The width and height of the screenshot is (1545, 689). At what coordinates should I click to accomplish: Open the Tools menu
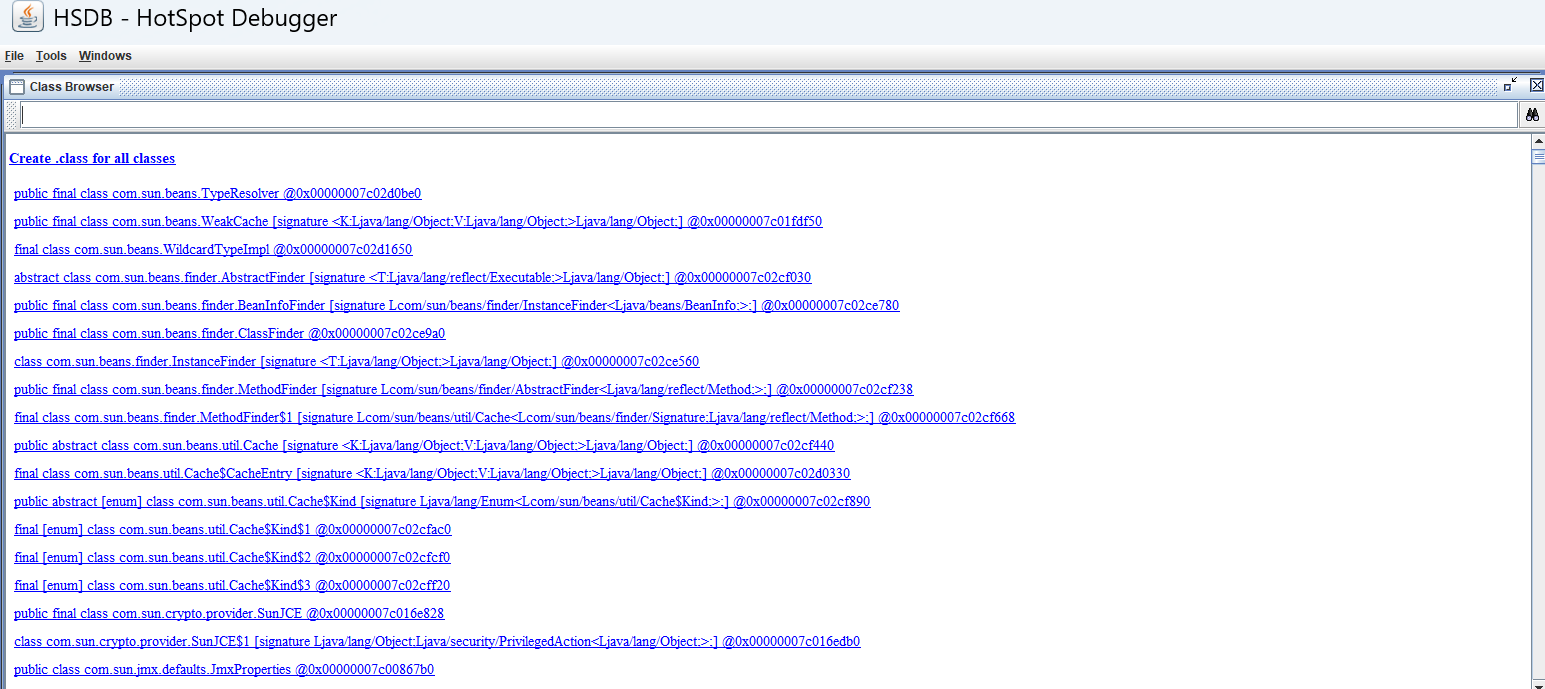(51, 56)
